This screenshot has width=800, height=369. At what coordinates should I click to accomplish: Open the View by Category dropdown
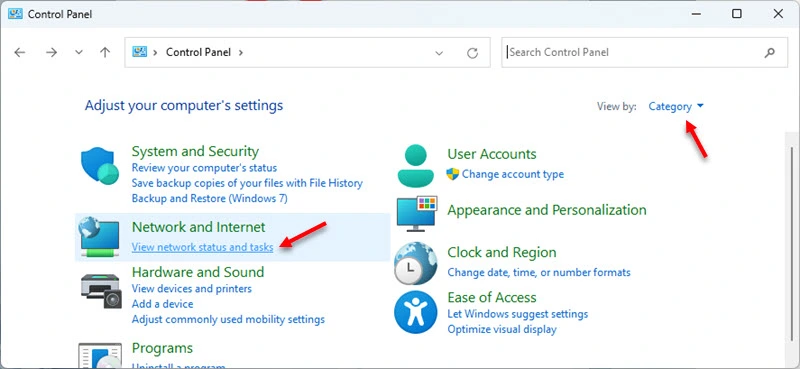coord(676,106)
